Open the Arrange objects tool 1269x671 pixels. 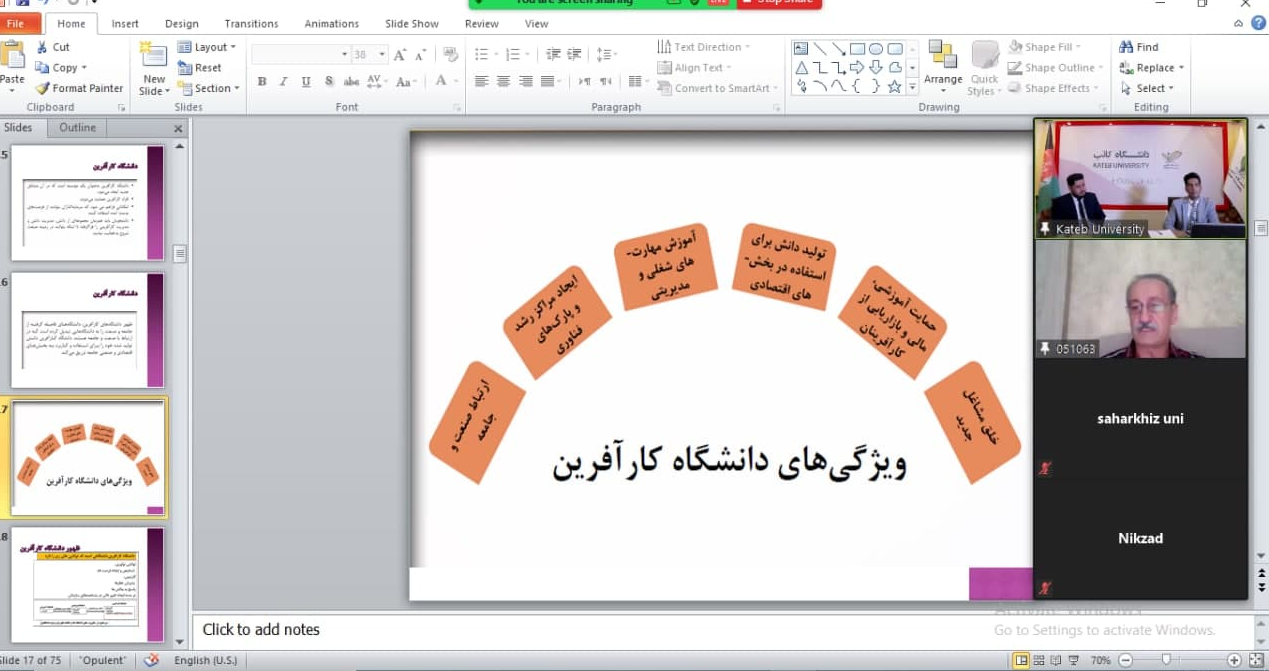[942, 66]
